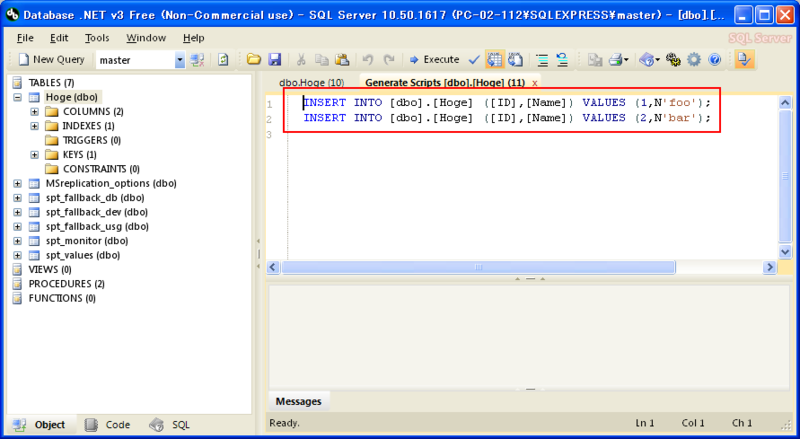Expand the INDEXES (1) folder
Image resolution: width=800 pixels, height=439 pixels.
34,126
